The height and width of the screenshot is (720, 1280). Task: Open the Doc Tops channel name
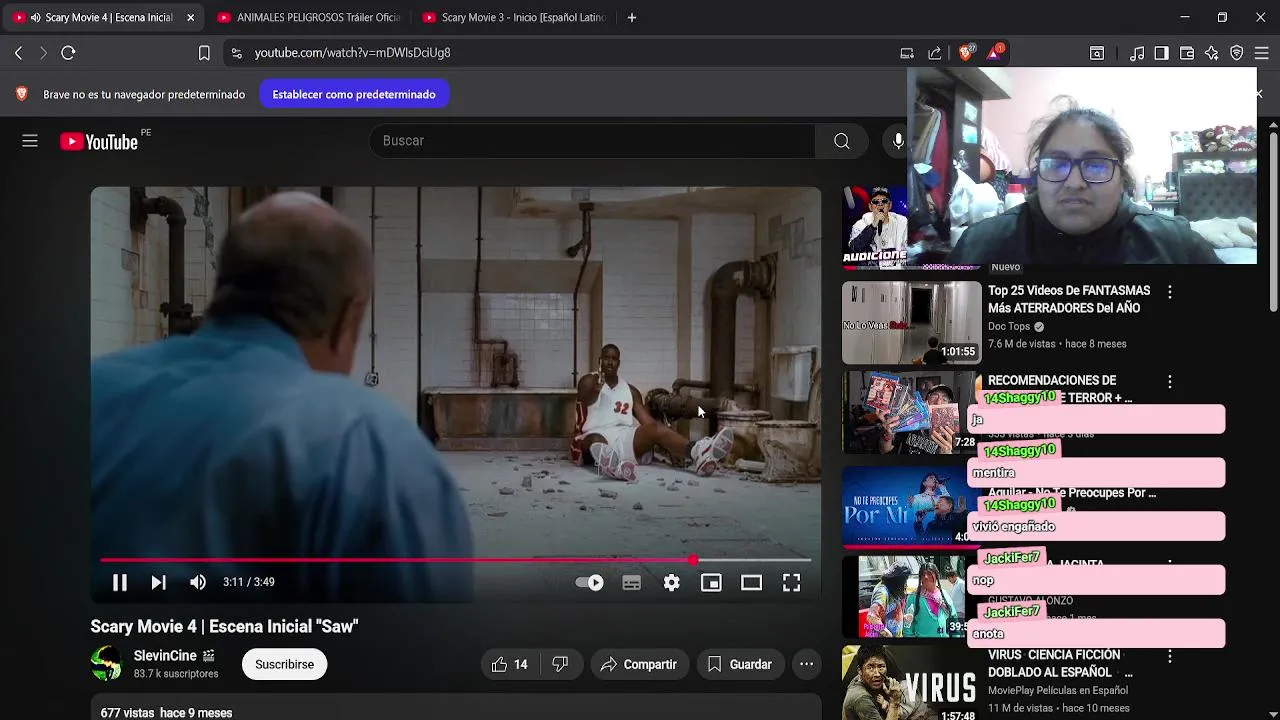tap(1009, 326)
